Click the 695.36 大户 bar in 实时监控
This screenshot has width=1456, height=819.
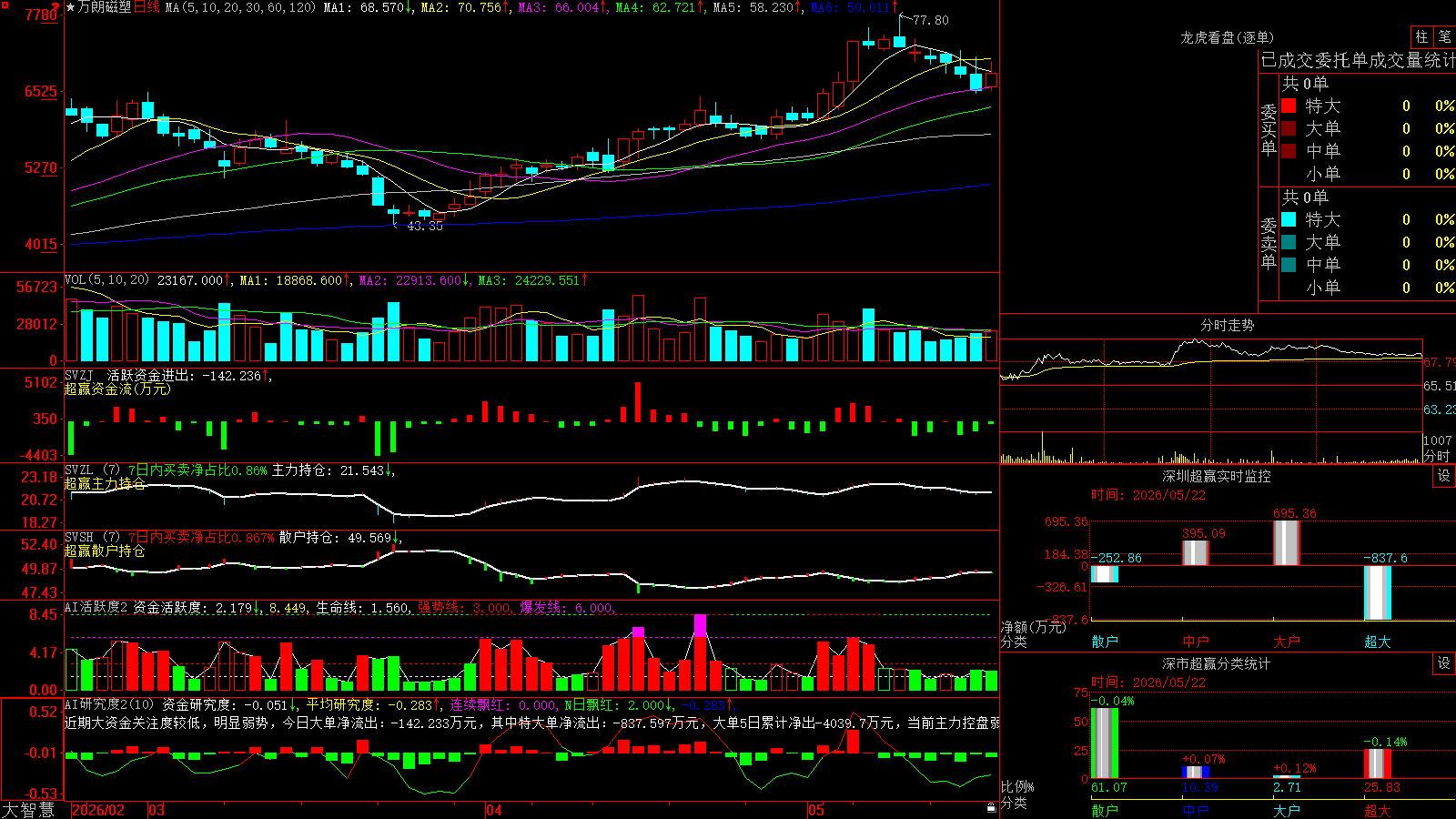(1286, 543)
